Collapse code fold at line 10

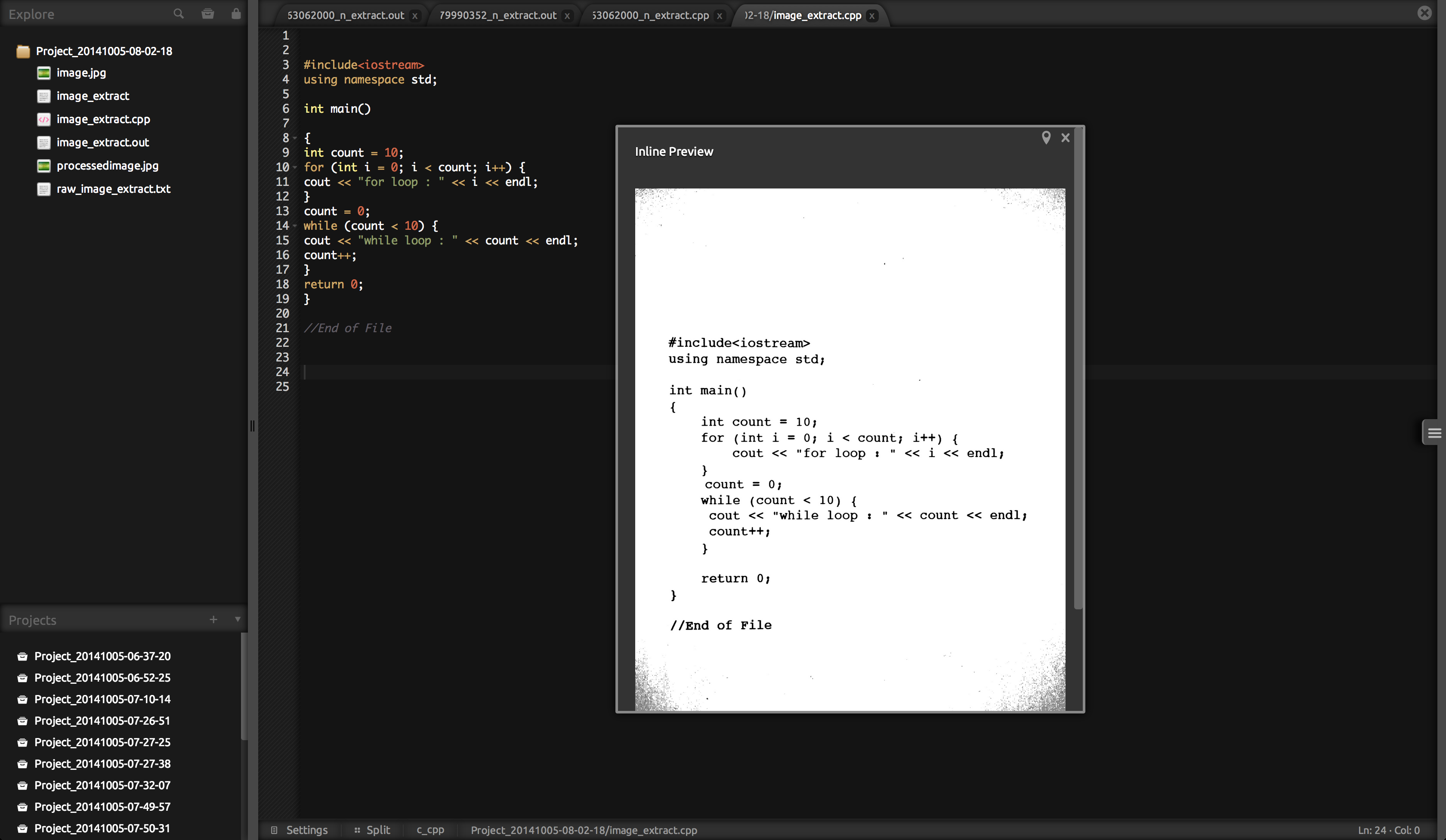(295, 167)
